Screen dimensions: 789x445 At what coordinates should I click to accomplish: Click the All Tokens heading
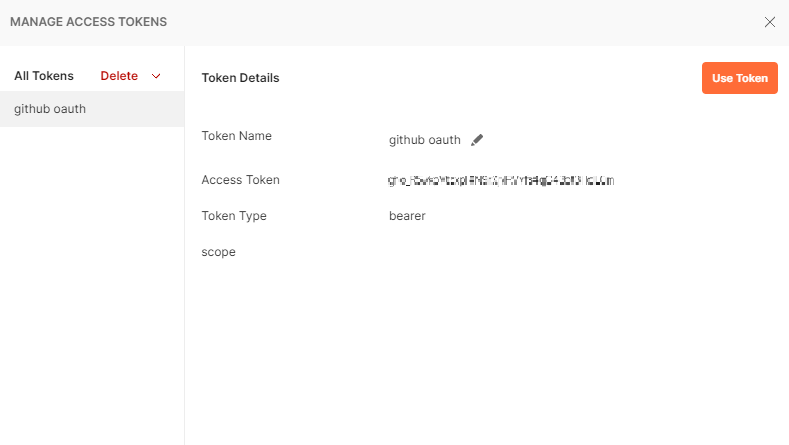[44, 76]
